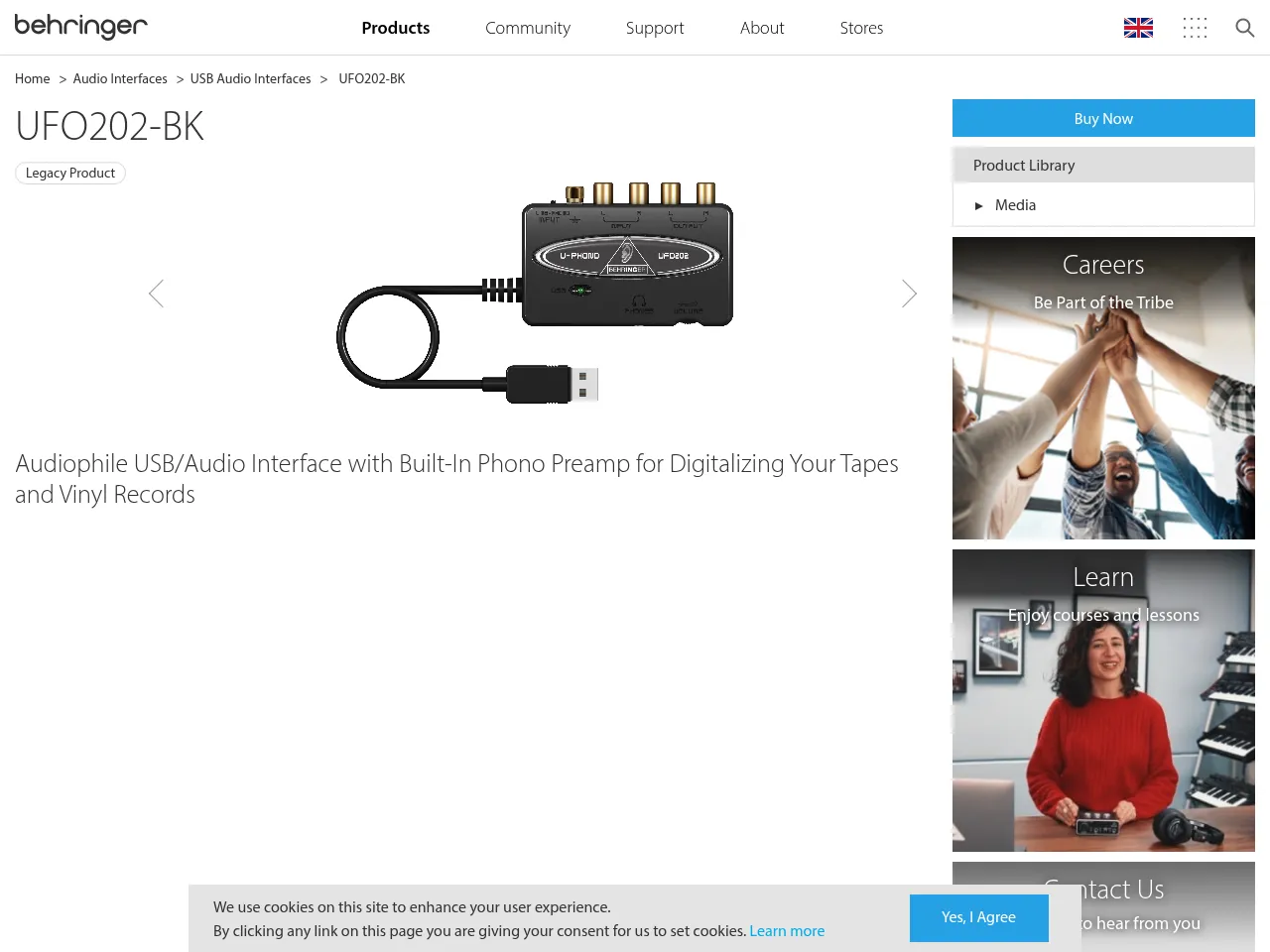
Task: Accept cookies with Yes, I Agree
Action: [978, 917]
